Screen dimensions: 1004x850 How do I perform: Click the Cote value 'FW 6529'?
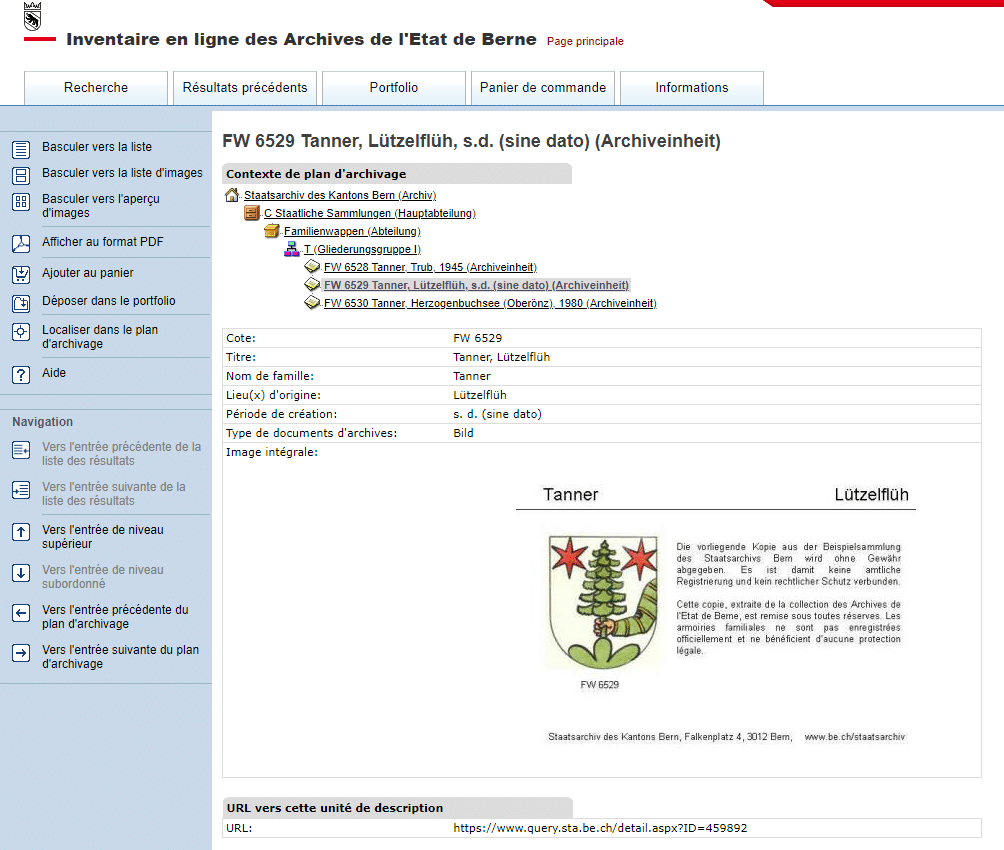[478, 338]
